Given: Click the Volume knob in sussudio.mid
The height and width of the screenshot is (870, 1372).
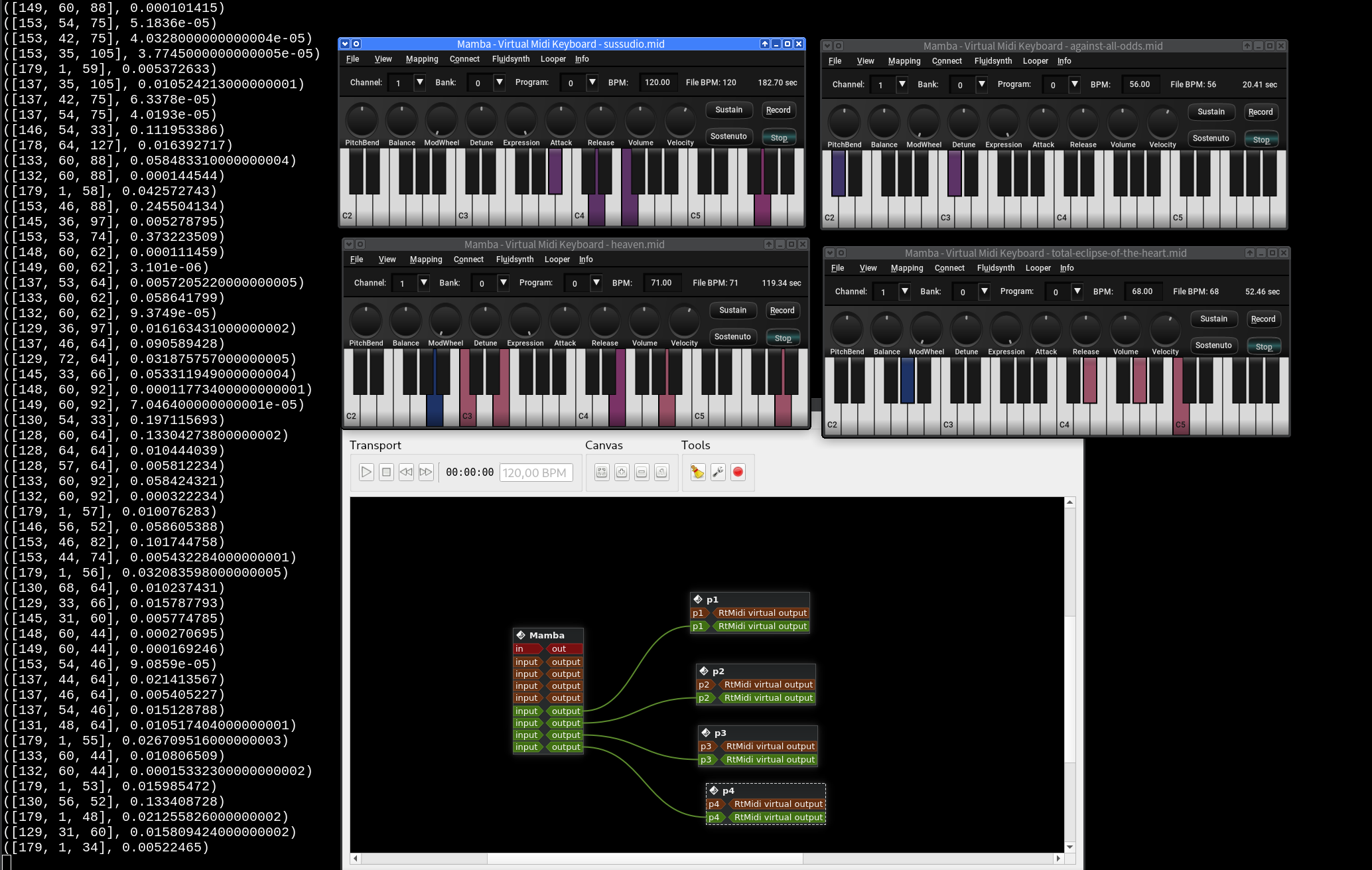Looking at the screenshot, I should [640, 121].
